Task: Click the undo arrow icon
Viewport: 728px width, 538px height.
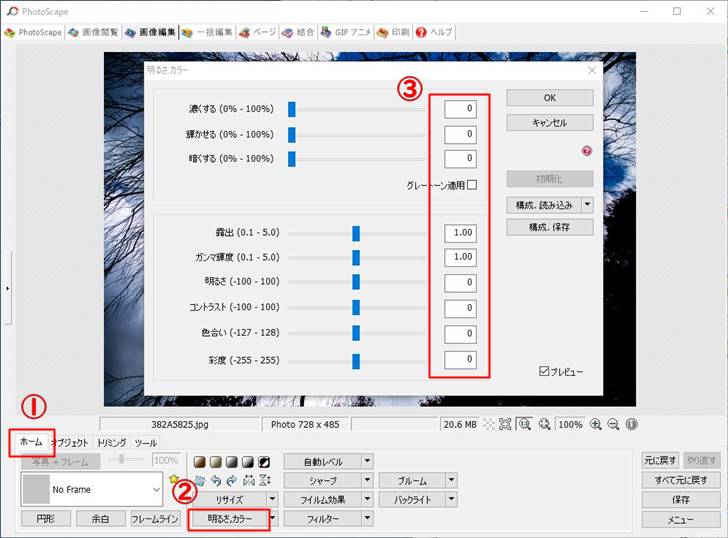Action: click(x=214, y=481)
